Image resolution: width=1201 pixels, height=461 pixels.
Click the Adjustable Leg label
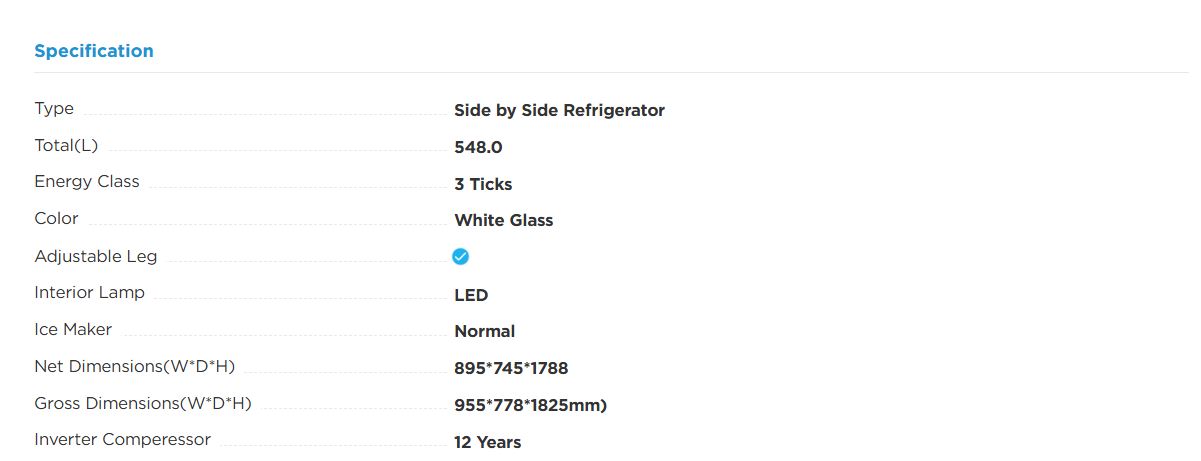click(x=96, y=257)
